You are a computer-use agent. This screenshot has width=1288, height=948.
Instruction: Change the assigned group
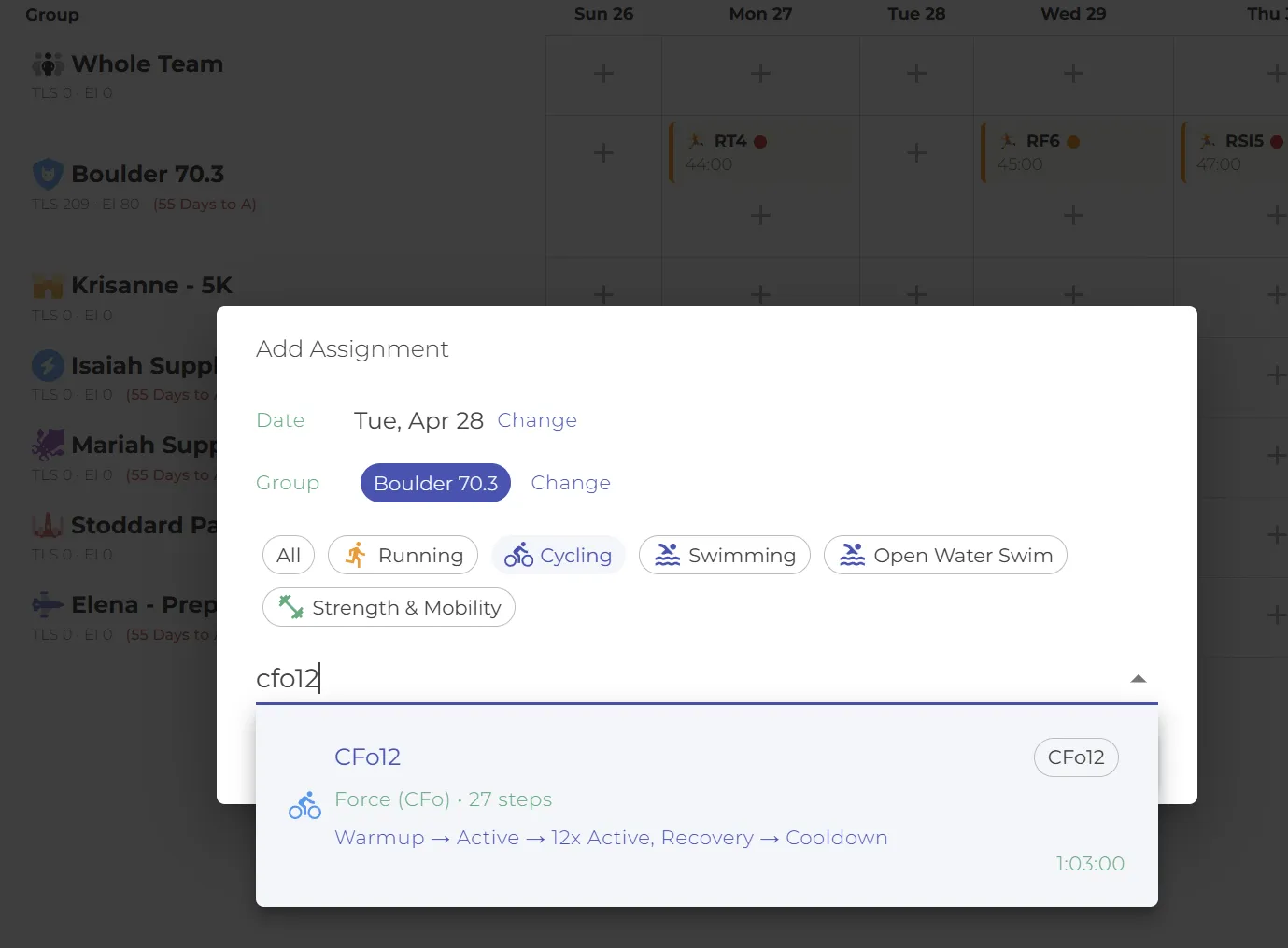(571, 483)
